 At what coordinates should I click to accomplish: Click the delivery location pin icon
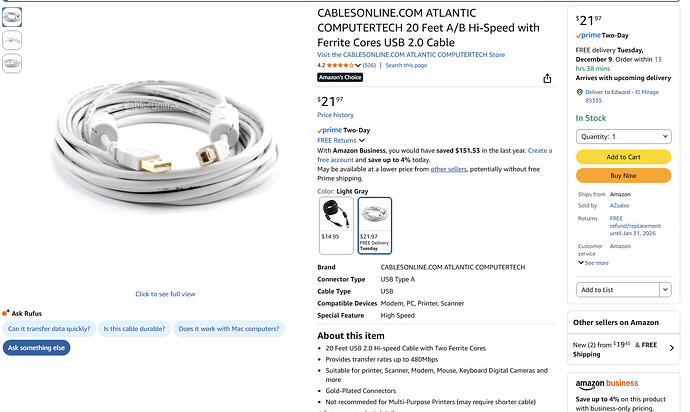(580, 92)
